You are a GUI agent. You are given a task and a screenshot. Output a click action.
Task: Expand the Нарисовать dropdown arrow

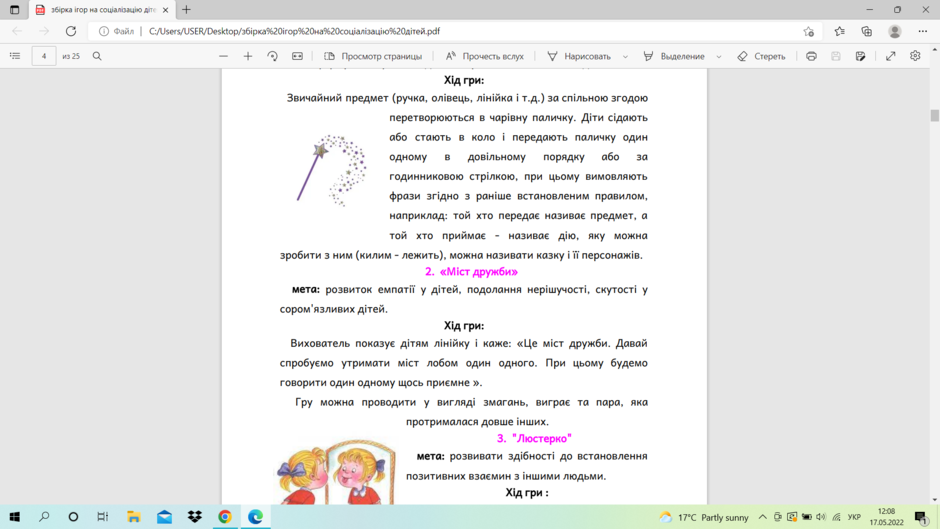pos(625,56)
